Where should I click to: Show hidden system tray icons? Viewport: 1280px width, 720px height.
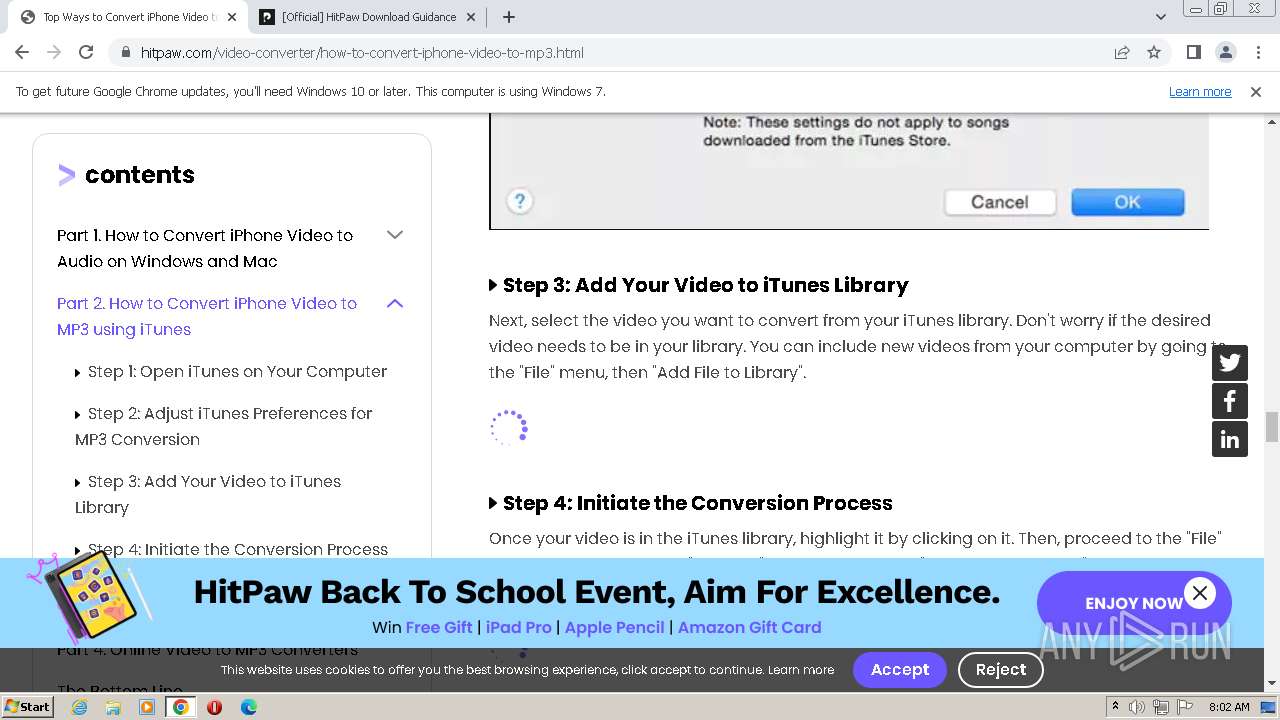point(1115,707)
